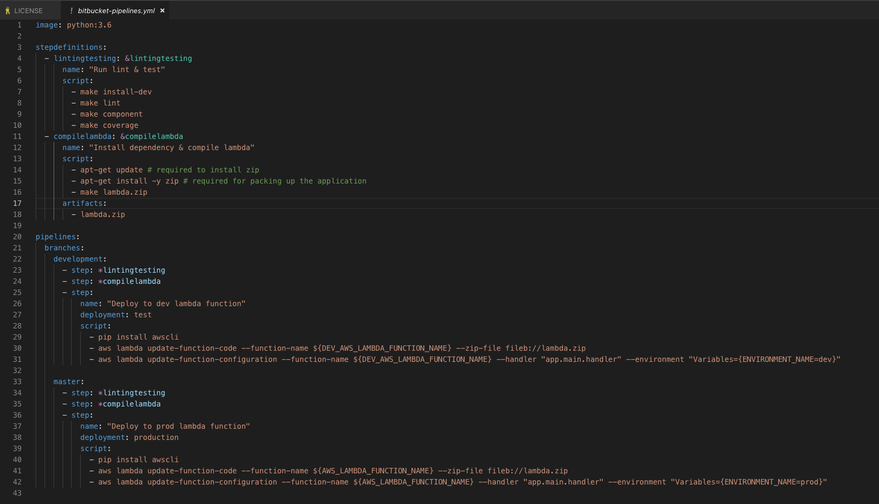Click "fileb://lambda.zip" on line 41
The image size is (879, 504).
pos(528,471)
